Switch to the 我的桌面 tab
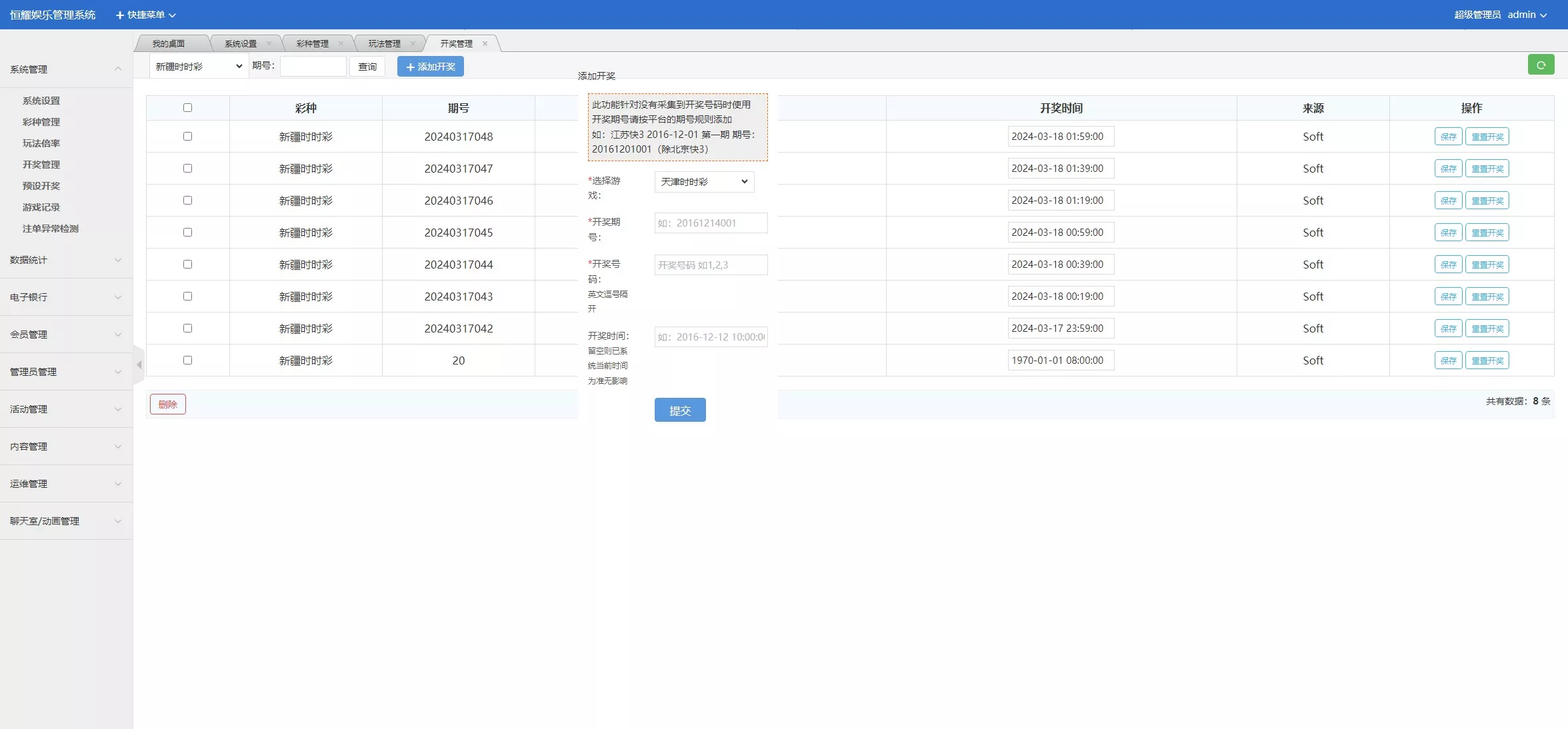Screen dimensions: 1568x729 click(169, 43)
